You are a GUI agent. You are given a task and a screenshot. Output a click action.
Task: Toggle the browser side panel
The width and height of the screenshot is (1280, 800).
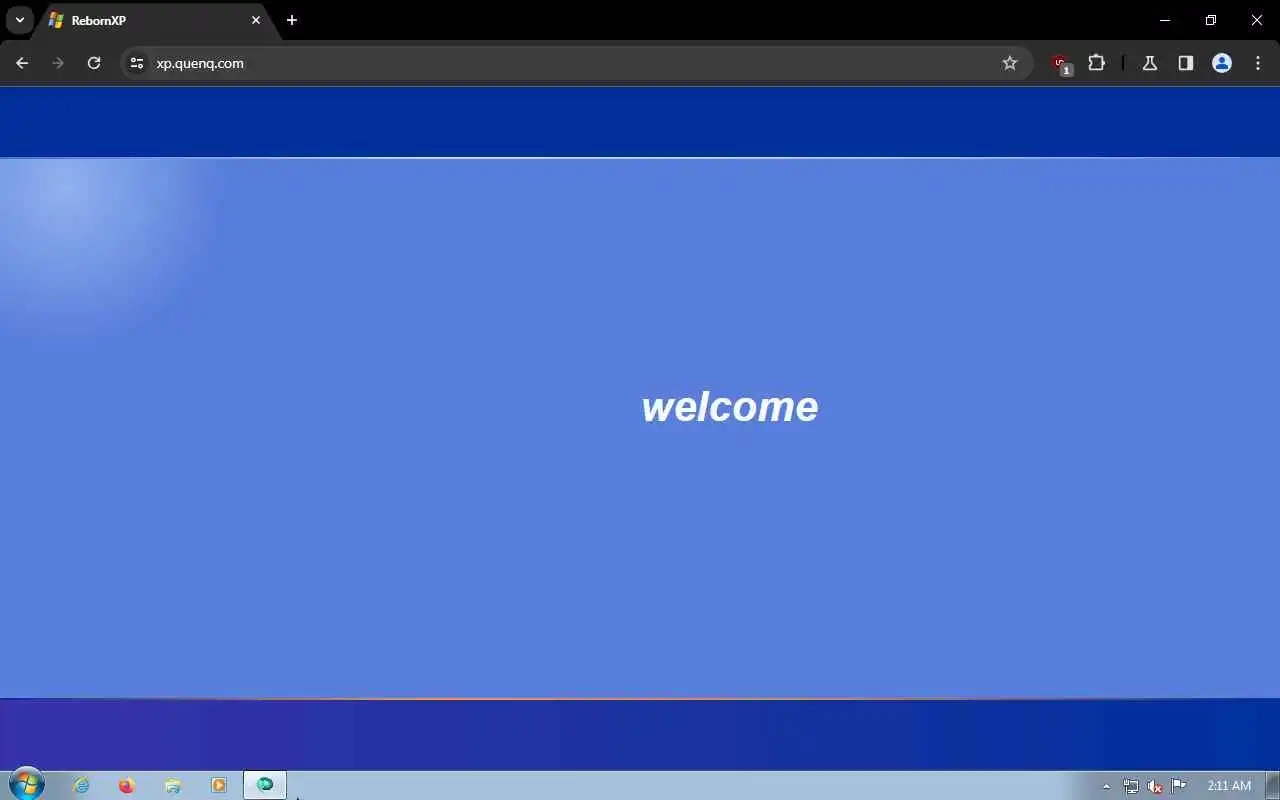(1186, 63)
